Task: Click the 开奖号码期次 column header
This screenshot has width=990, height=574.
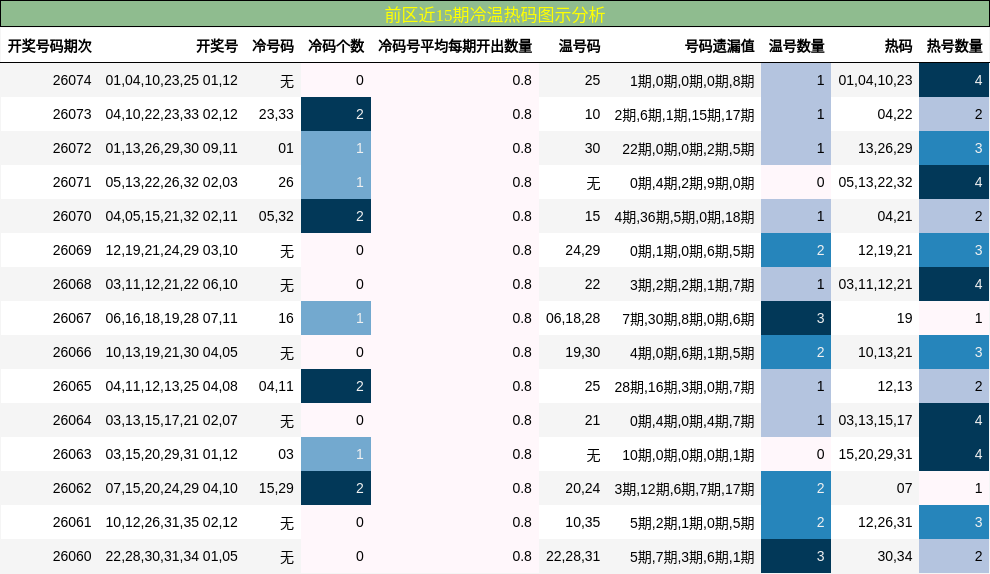Action: point(49,46)
